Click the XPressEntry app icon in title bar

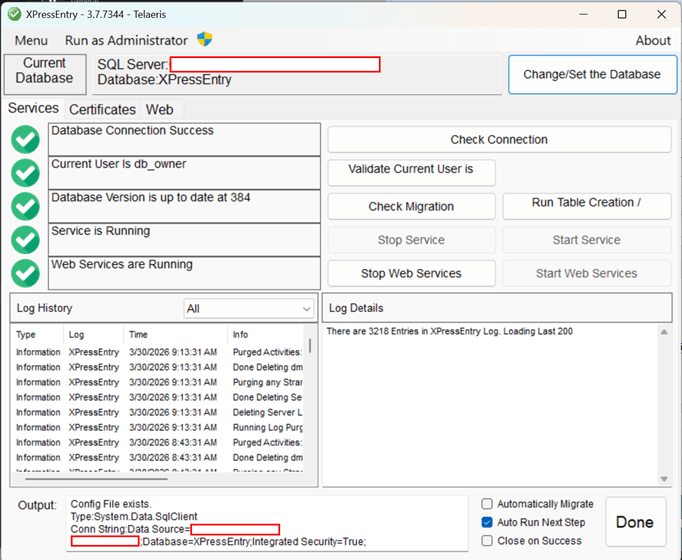click(15, 14)
